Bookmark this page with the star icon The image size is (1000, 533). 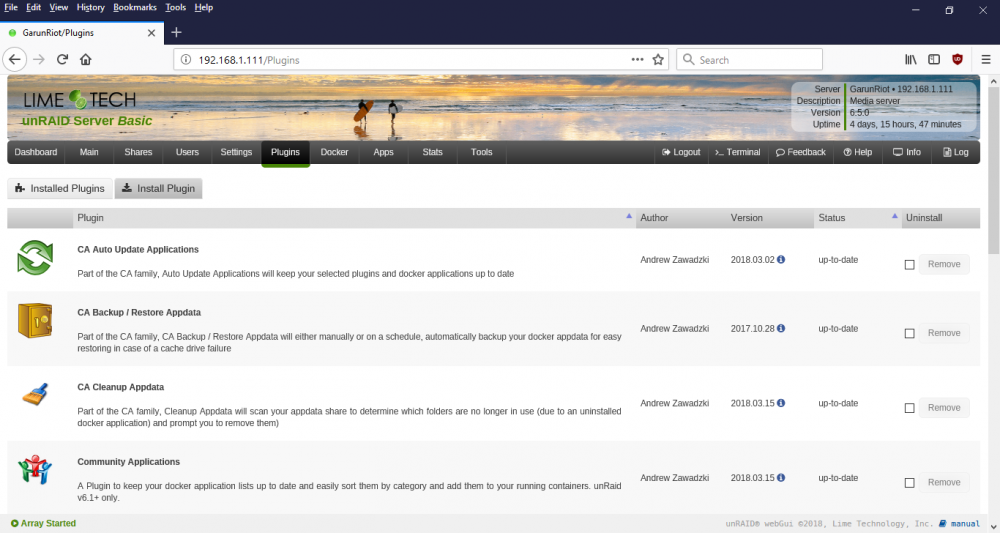click(658, 60)
